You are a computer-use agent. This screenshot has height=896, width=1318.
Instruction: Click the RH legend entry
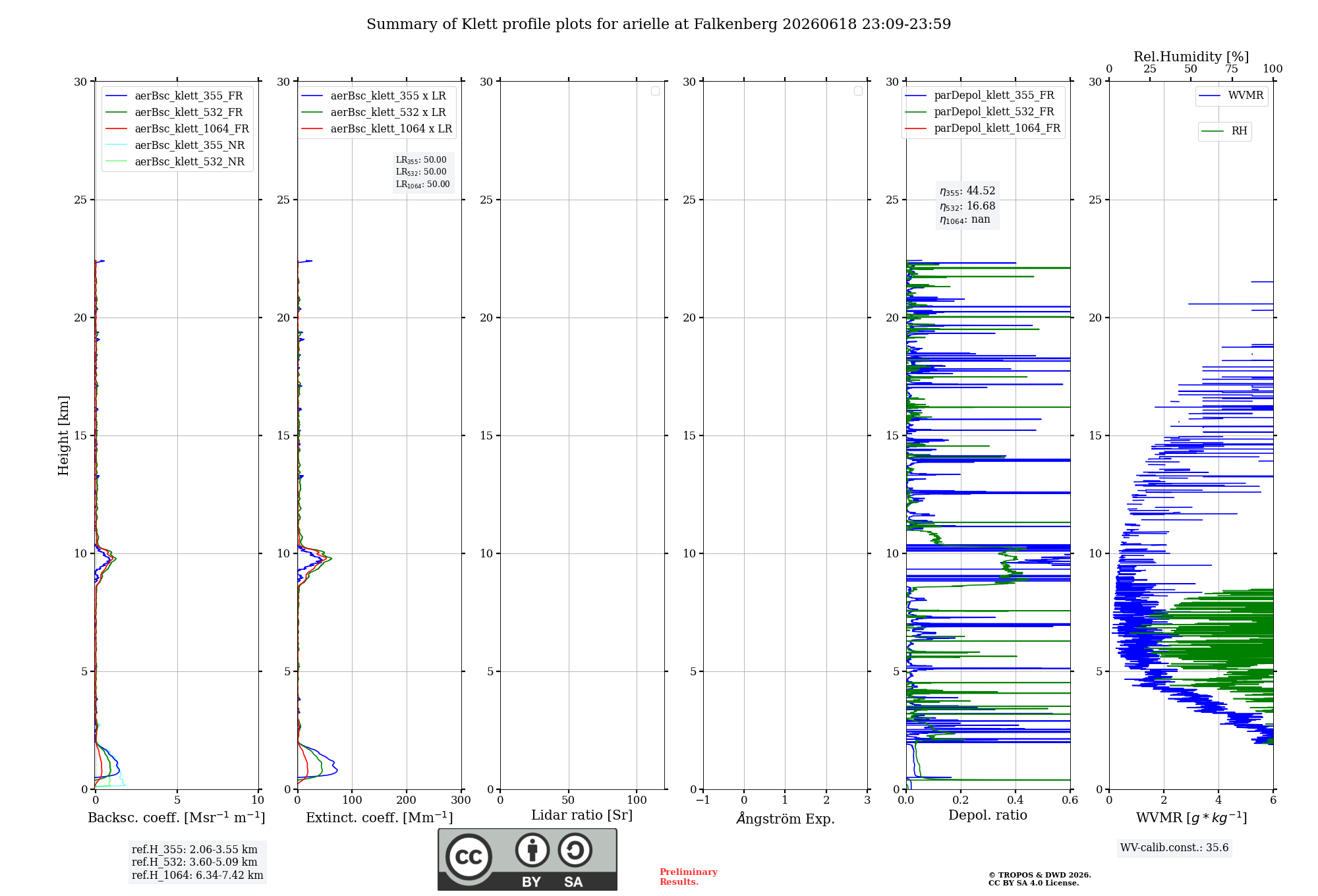pos(1224,131)
